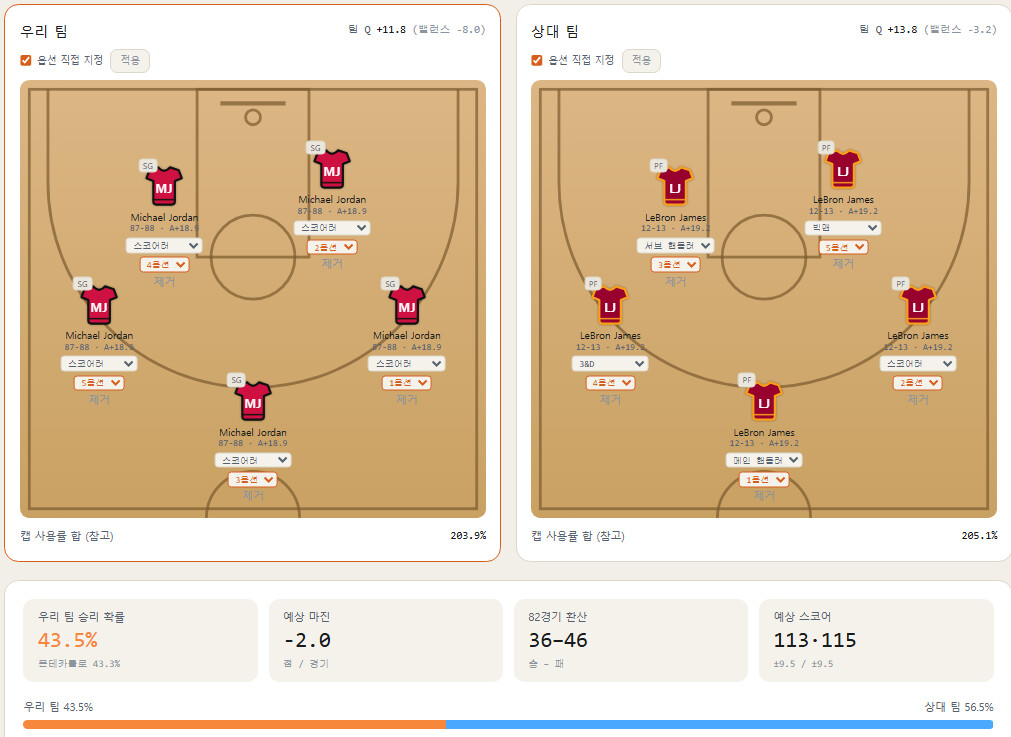The height and width of the screenshot is (737, 1011).
Task: Click PF badge on the 빅맨 LeBron
Action: click(826, 148)
